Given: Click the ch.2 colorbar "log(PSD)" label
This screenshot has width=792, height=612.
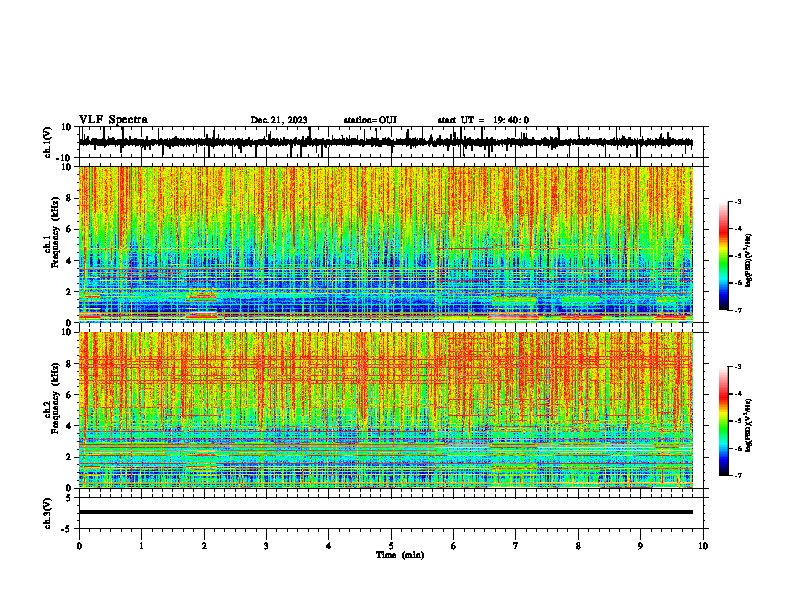Looking at the screenshot, I should click(x=749, y=425).
